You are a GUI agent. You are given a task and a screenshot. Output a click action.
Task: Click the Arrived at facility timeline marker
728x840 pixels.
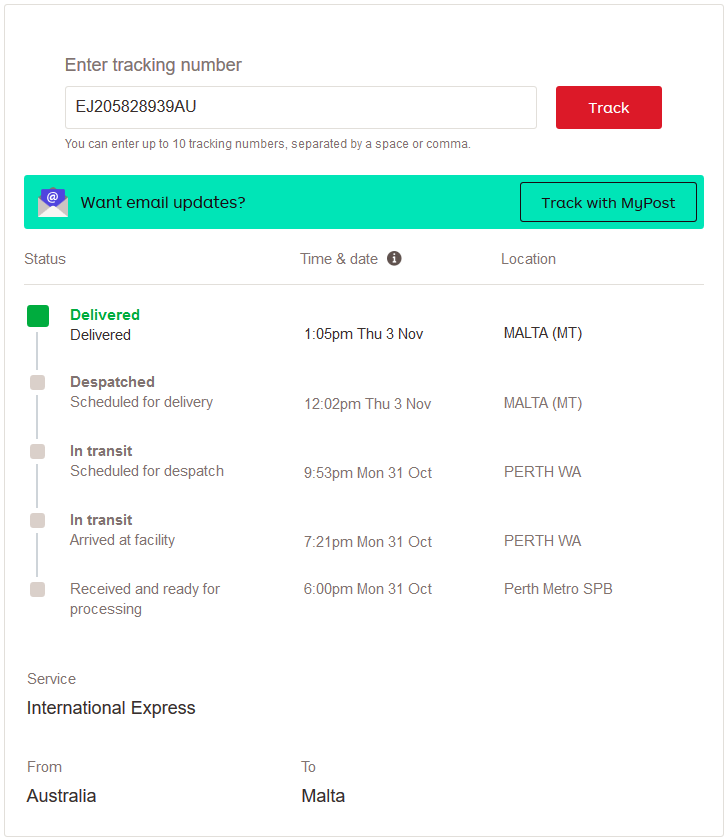point(37,520)
